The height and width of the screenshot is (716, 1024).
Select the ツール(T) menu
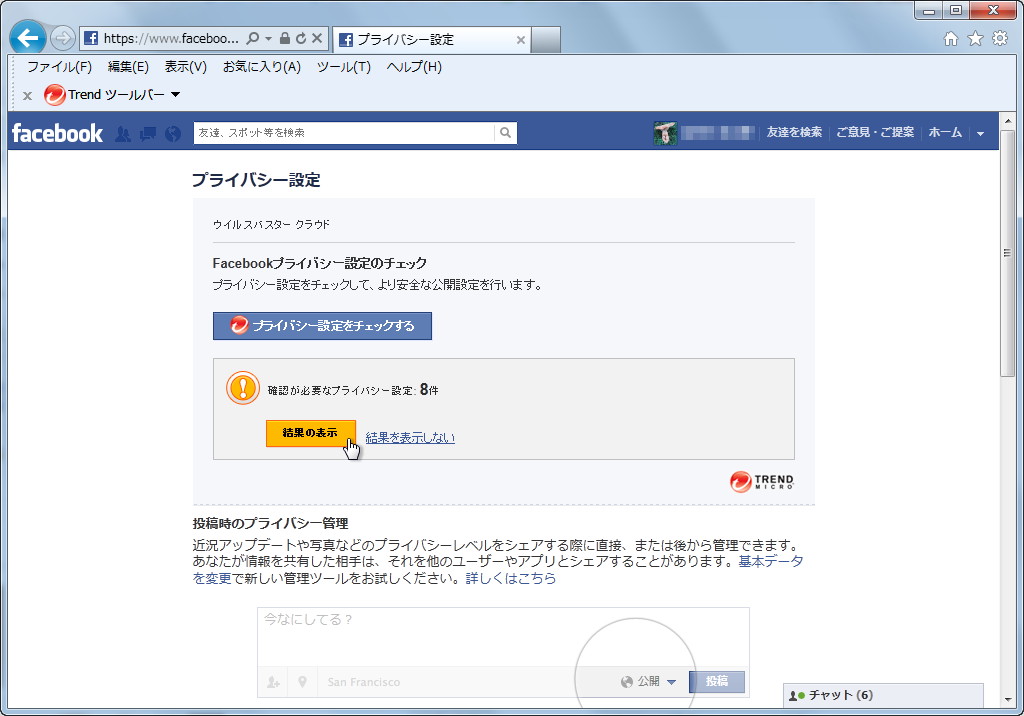pos(343,67)
